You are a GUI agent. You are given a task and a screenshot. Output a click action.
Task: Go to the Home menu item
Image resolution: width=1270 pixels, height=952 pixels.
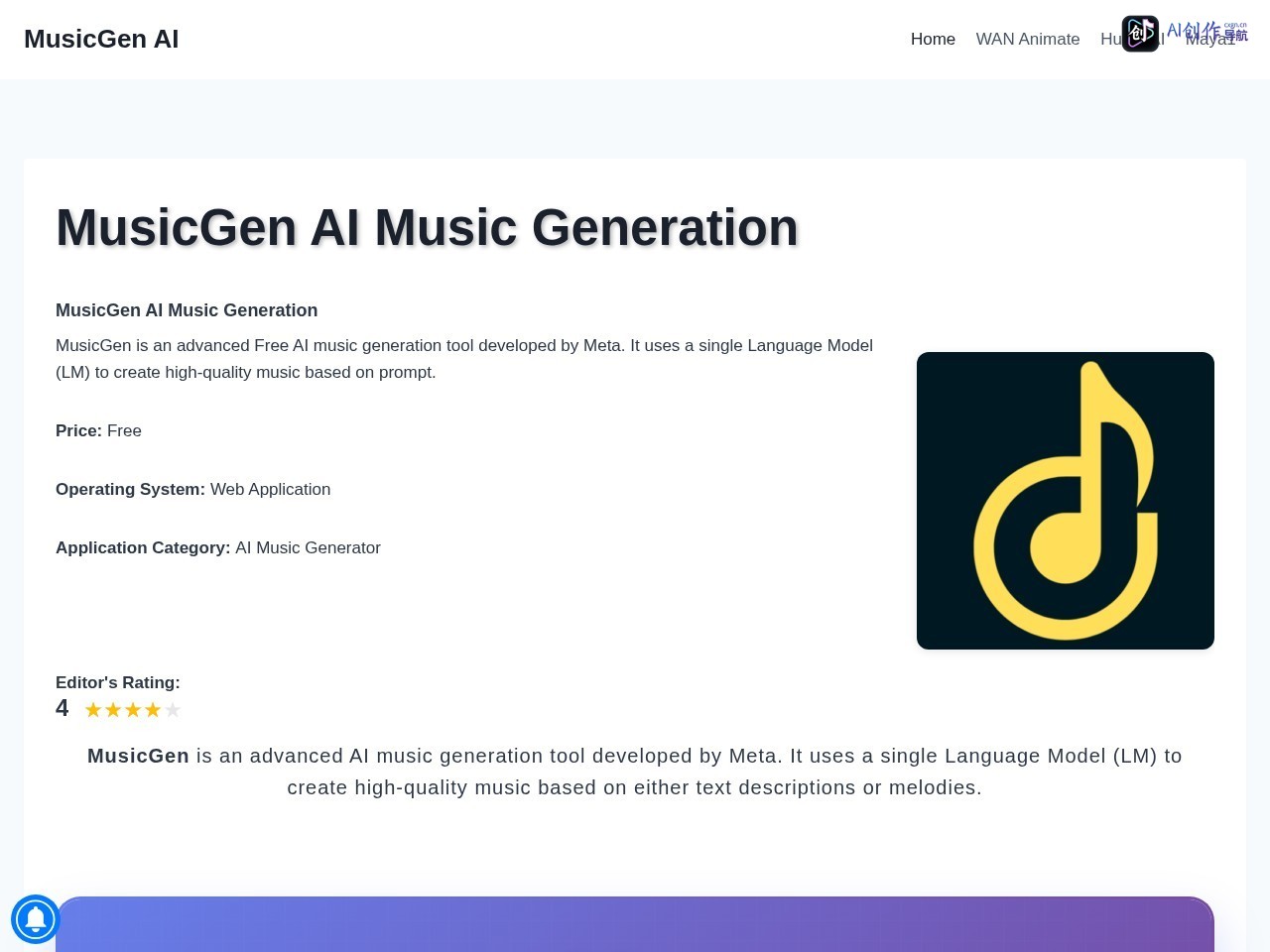click(x=933, y=39)
